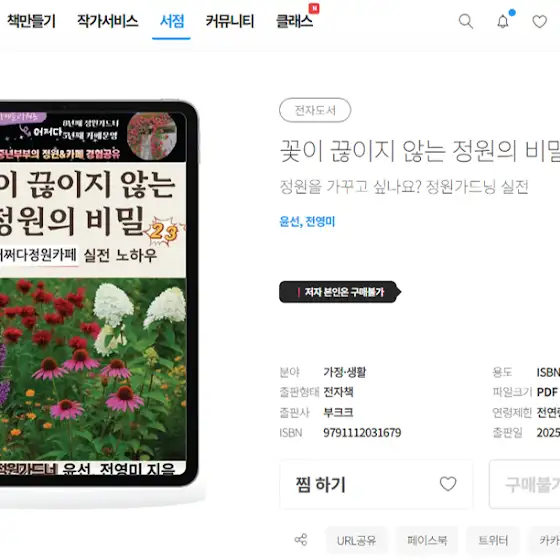This screenshot has height=560, width=560.
Task: Click the 전자도서 category tag
Action: pyautogui.click(x=315, y=110)
